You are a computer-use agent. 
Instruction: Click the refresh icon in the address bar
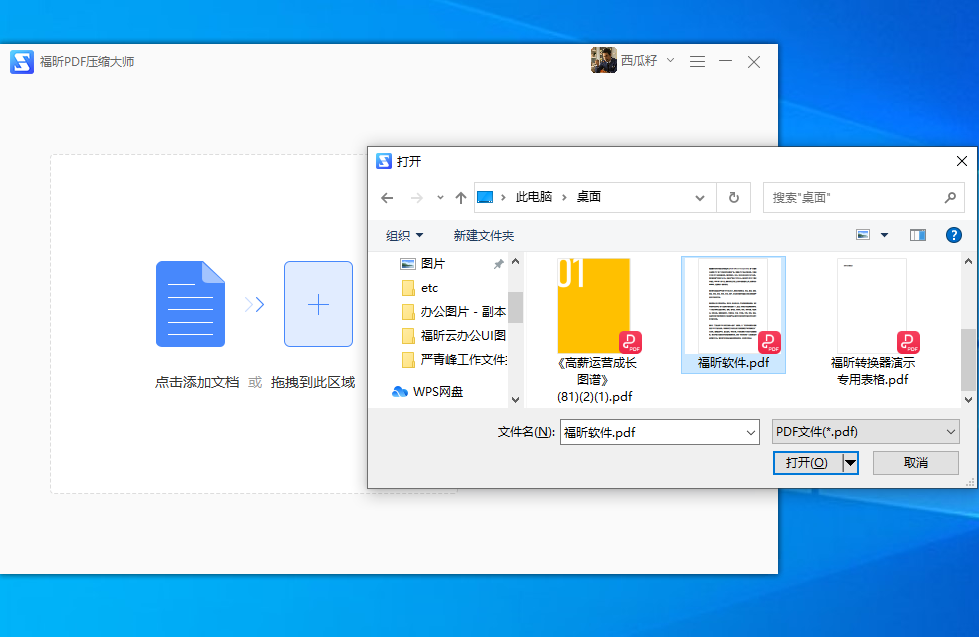click(x=733, y=197)
